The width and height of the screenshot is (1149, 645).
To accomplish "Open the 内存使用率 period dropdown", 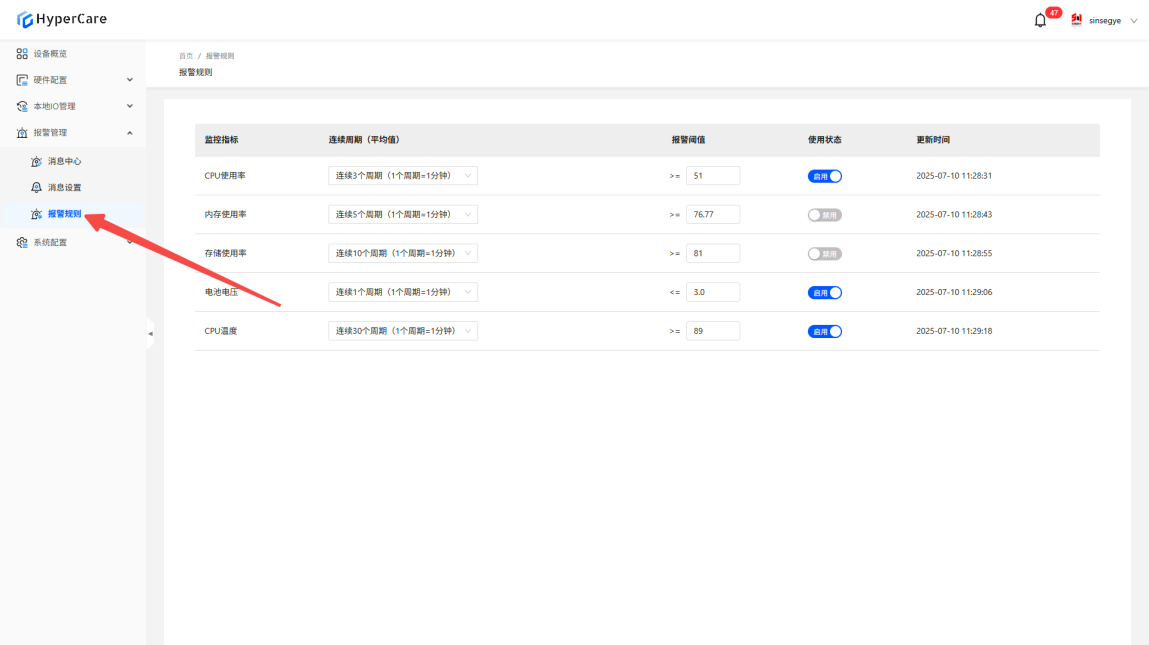I will pyautogui.click(x=403, y=215).
